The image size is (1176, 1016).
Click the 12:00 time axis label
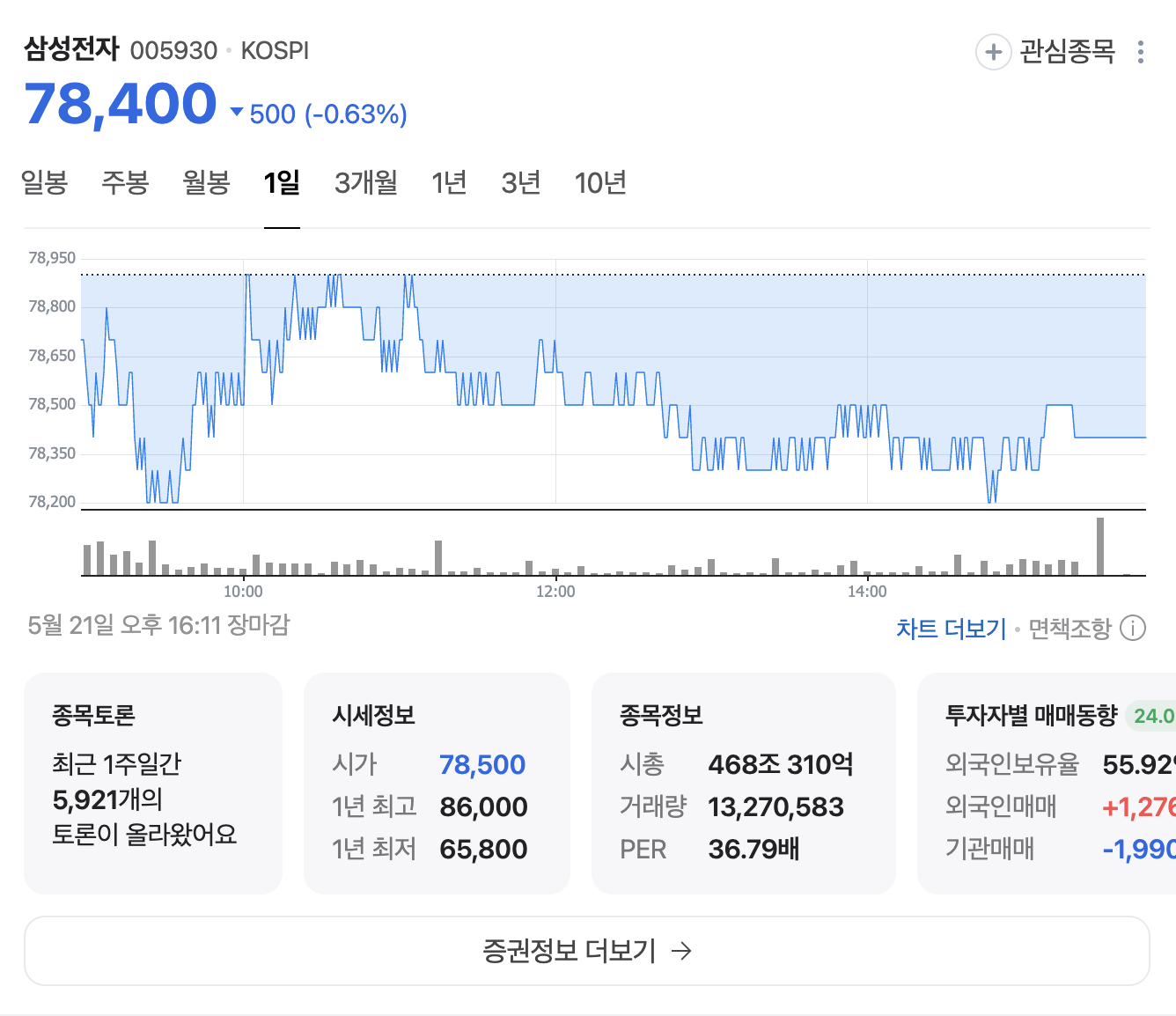[x=555, y=592]
